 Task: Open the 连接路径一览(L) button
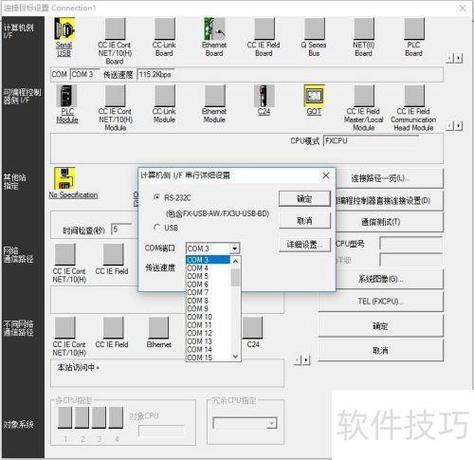coord(381,178)
